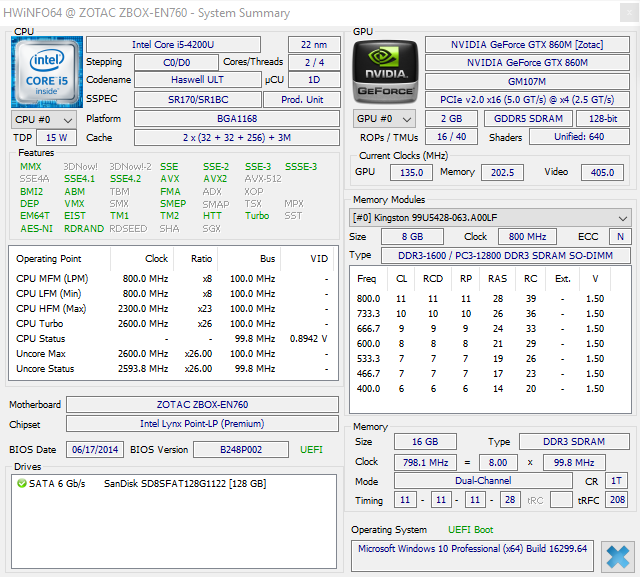The height and width of the screenshot is (577, 640).
Task: Click the ECC value N
Action: 620,237
